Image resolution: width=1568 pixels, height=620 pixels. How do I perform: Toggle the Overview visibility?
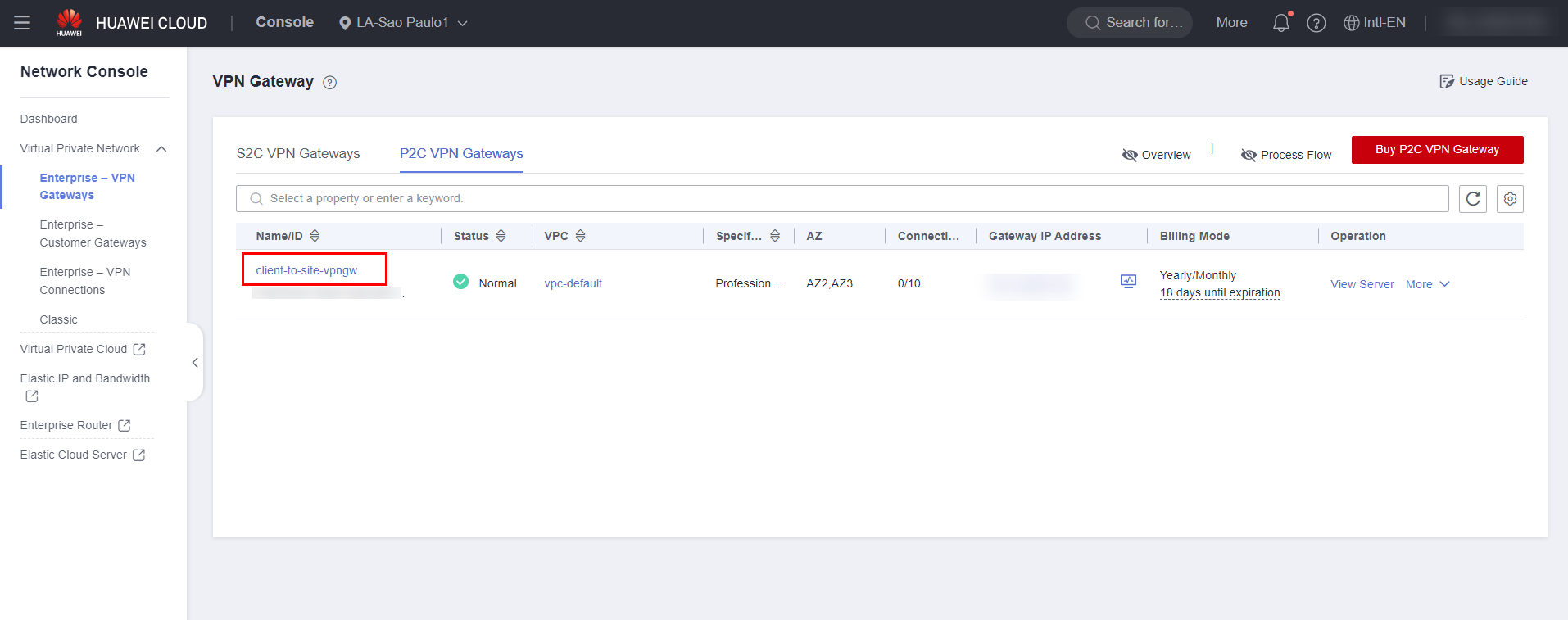click(1156, 155)
